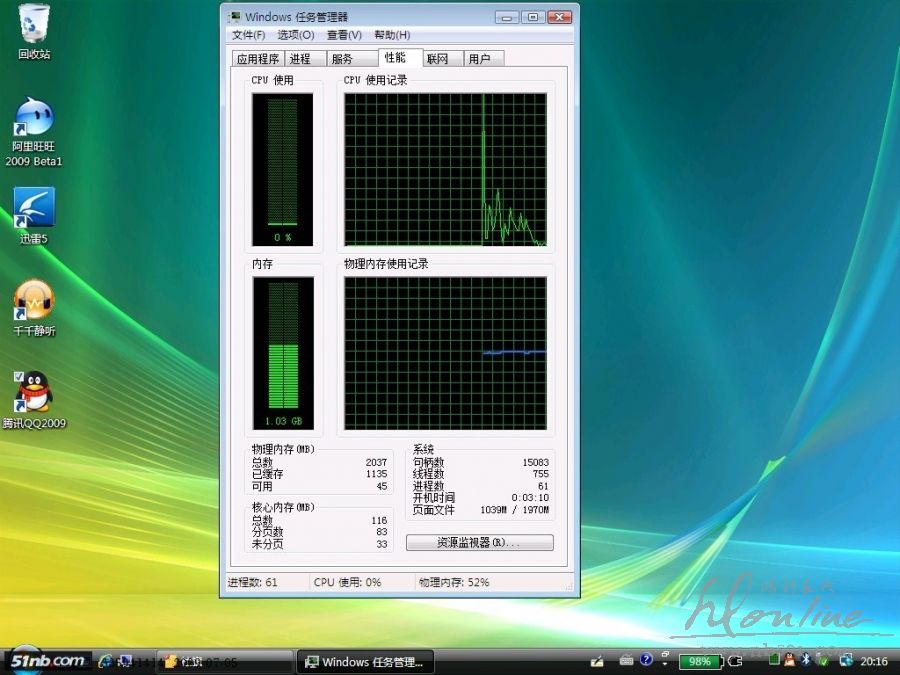The height and width of the screenshot is (675, 900).
Task: Click the Bluetooth icon in system tray
Action: [x=805, y=661]
